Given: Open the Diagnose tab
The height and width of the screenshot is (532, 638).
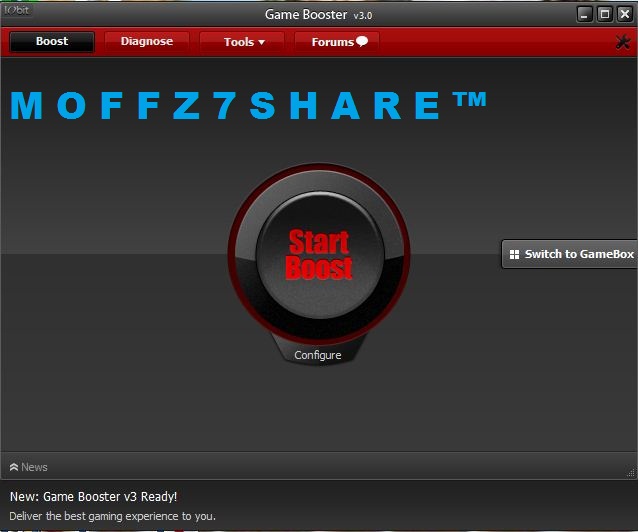Looking at the screenshot, I should (147, 42).
